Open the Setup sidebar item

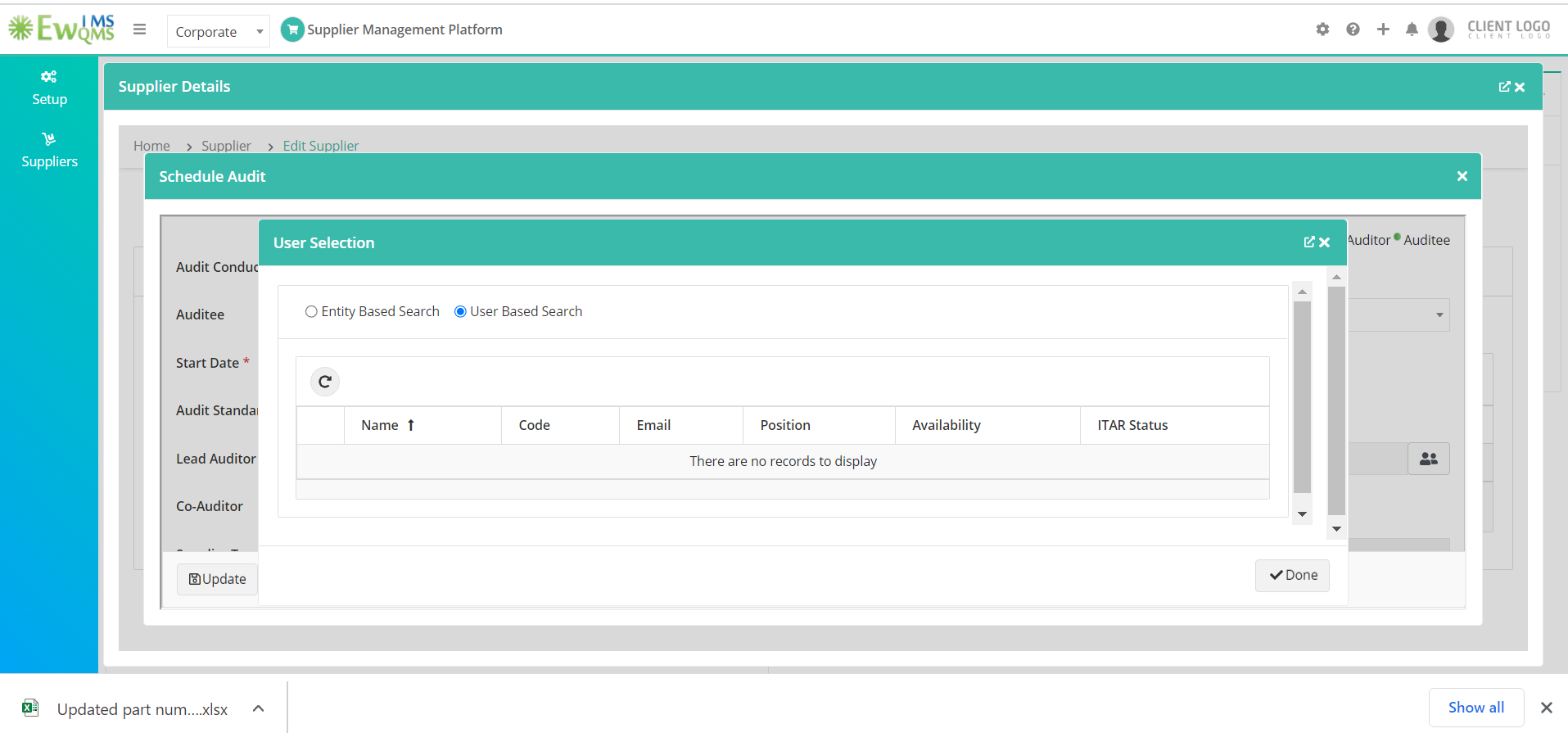pyautogui.click(x=49, y=88)
